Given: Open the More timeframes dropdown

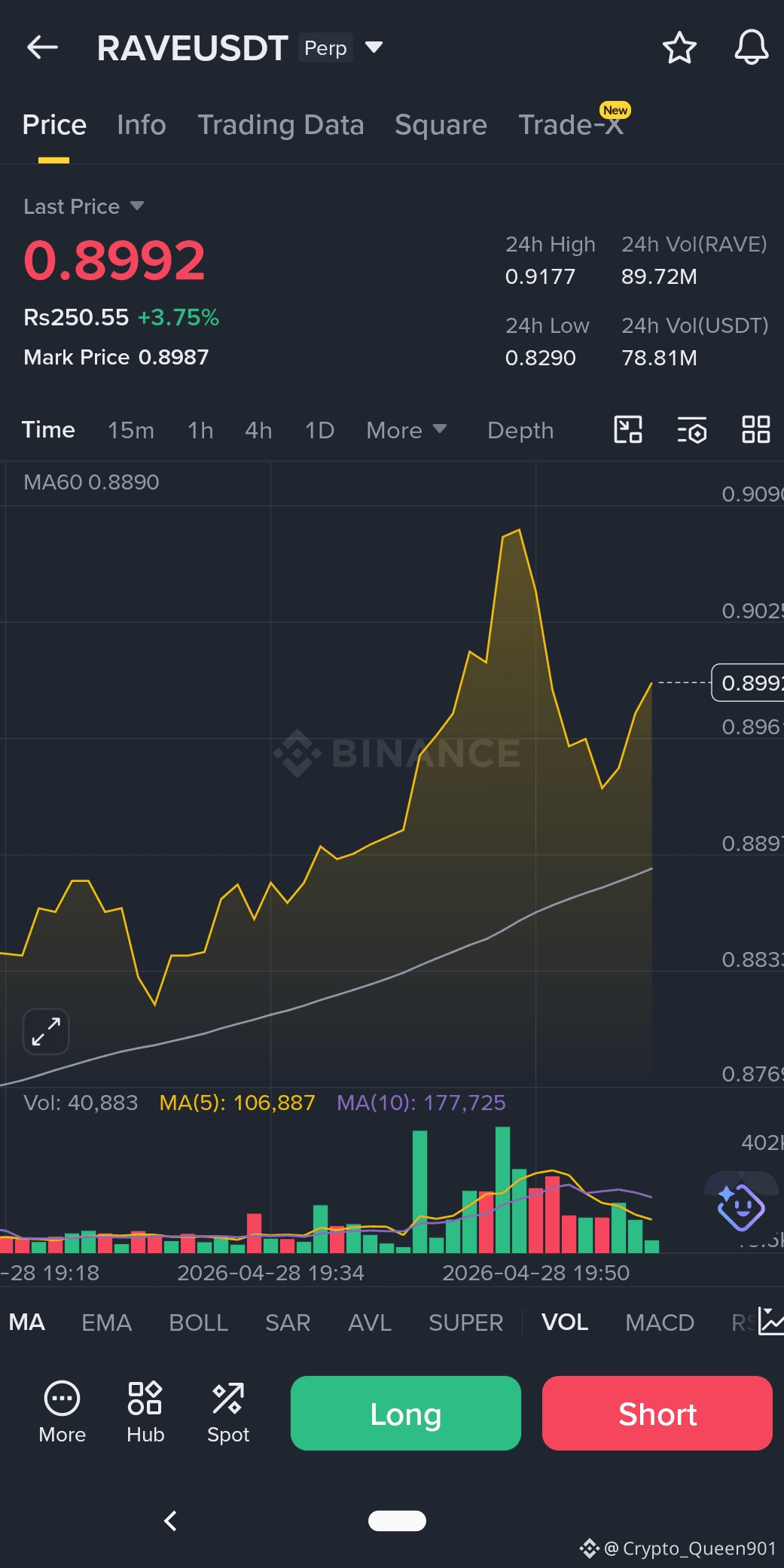Looking at the screenshot, I should (x=407, y=430).
